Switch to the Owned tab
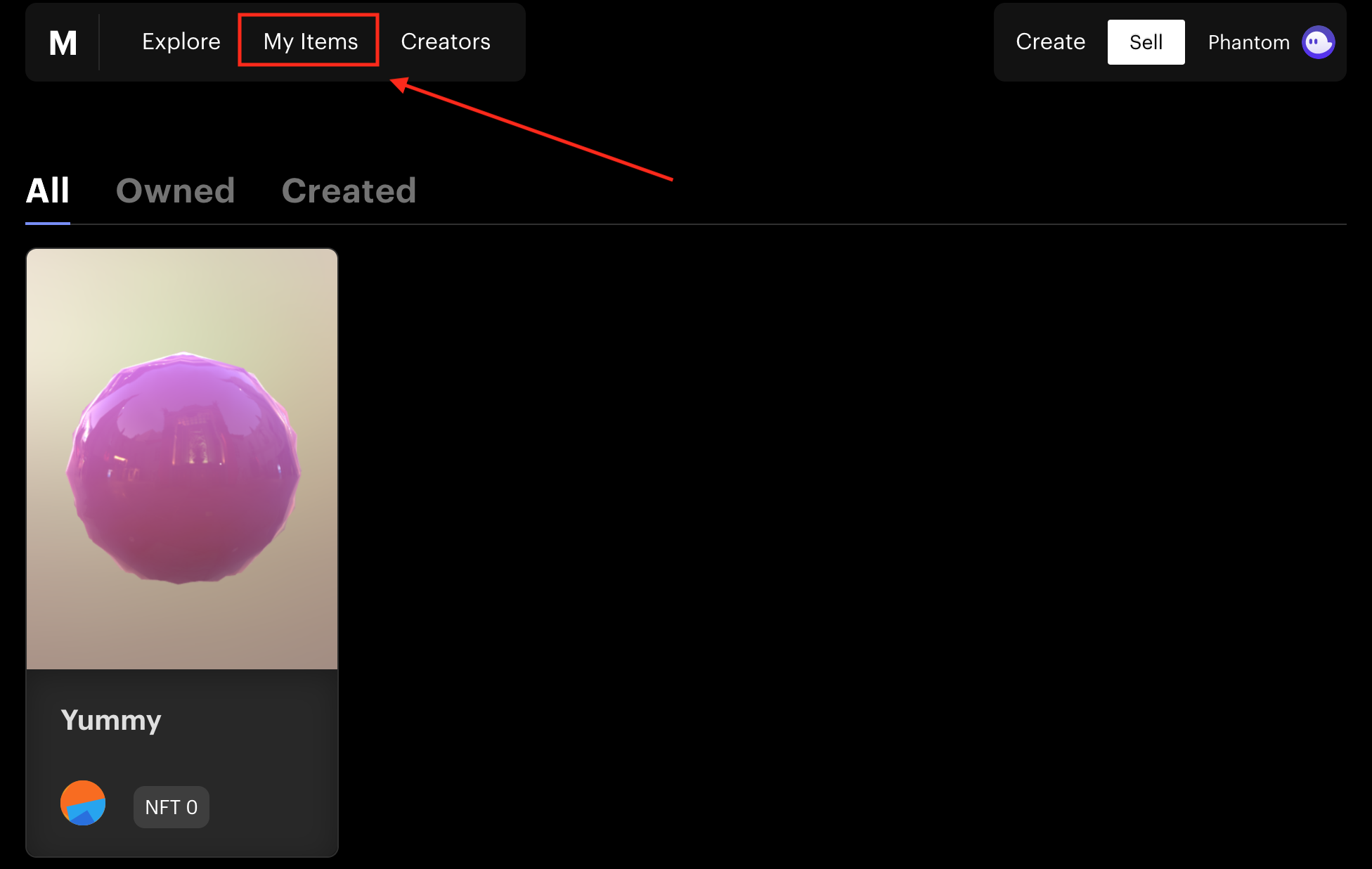 point(175,191)
